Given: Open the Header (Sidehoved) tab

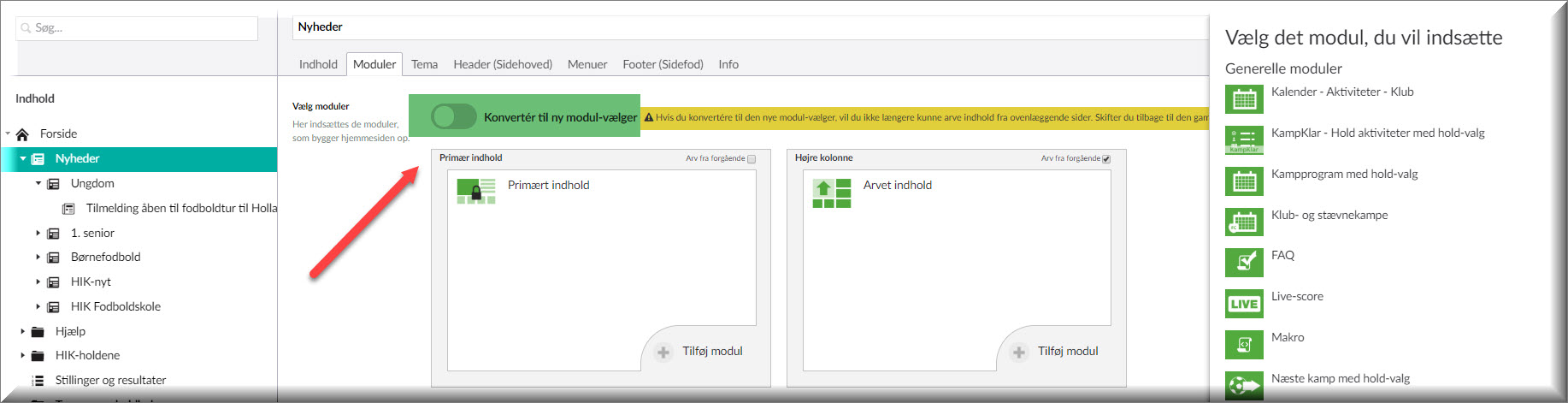Looking at the screenshot, I should (x=502, y=64).
